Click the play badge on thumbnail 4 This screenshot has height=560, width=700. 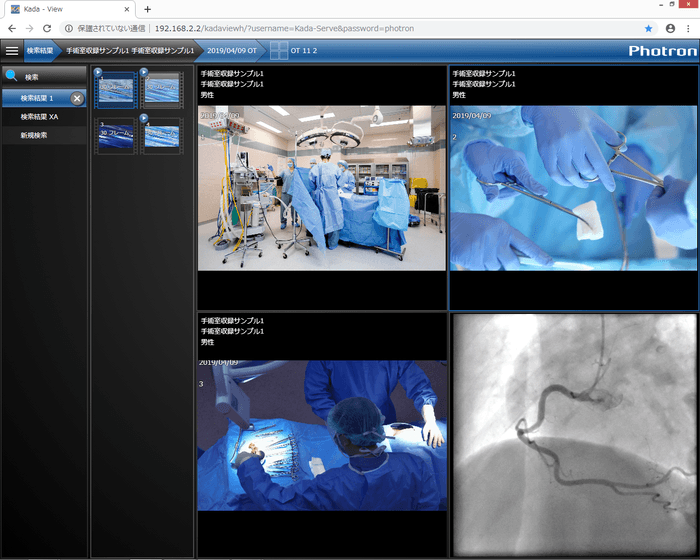(145, 119)
